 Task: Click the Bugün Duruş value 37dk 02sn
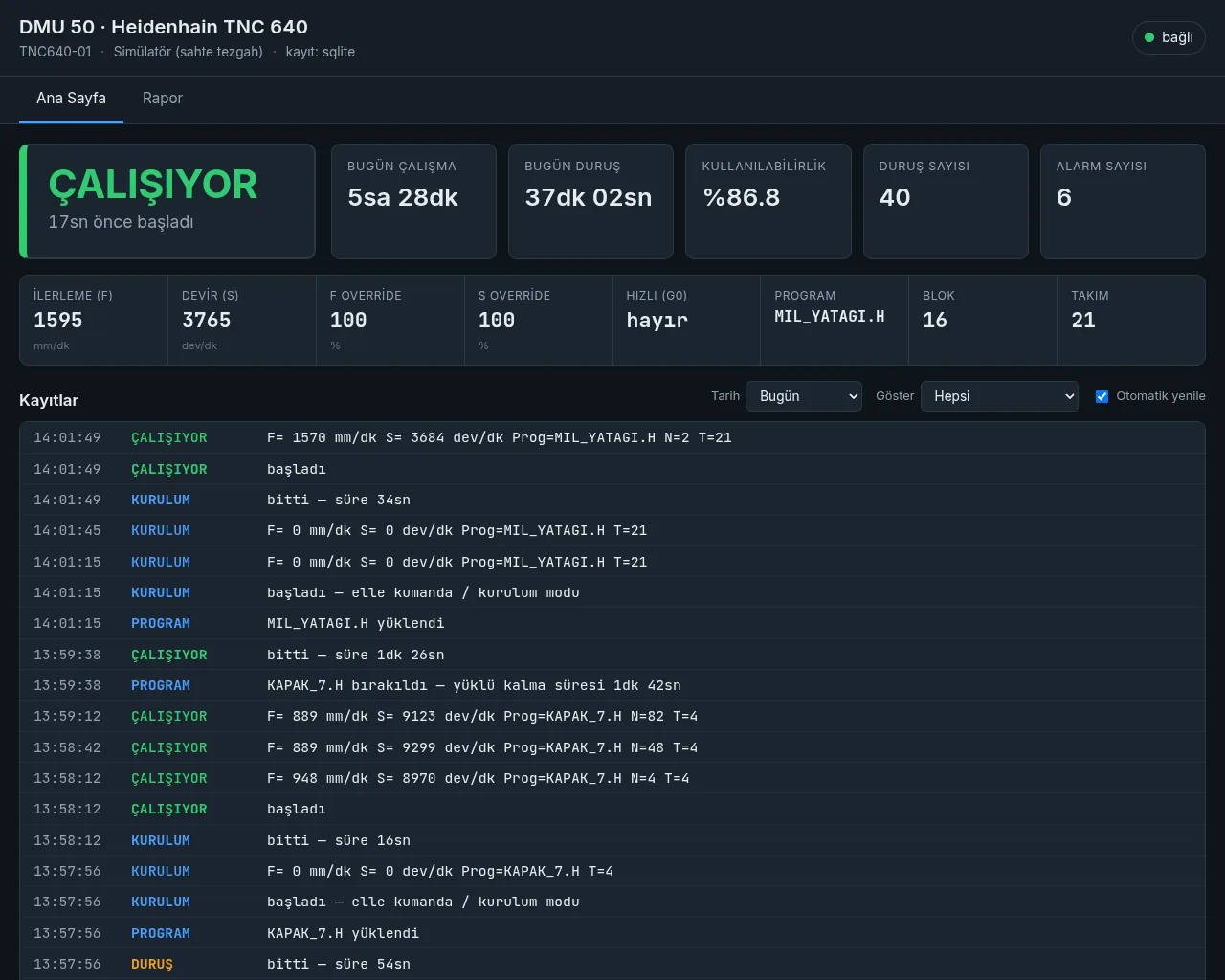589,197
